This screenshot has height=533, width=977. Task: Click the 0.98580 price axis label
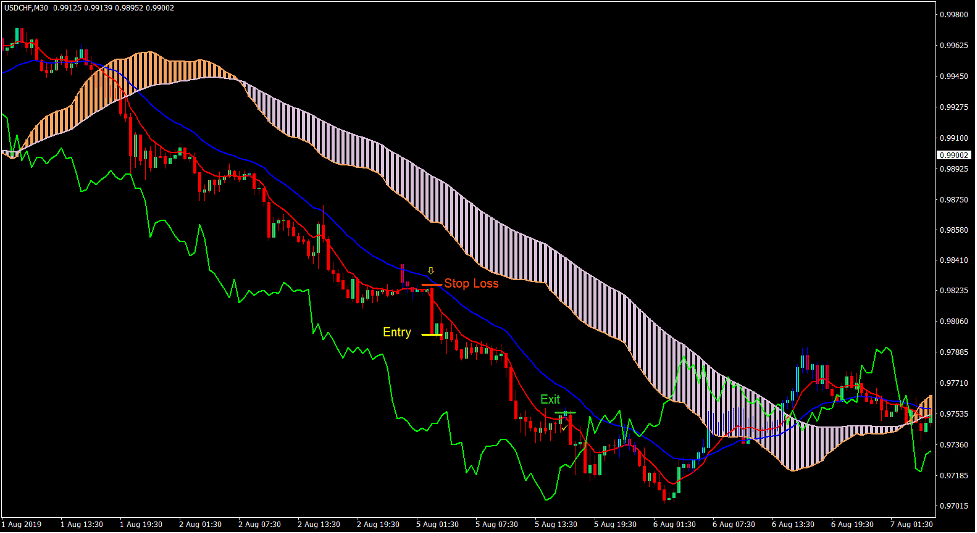[x=953, y=230]
